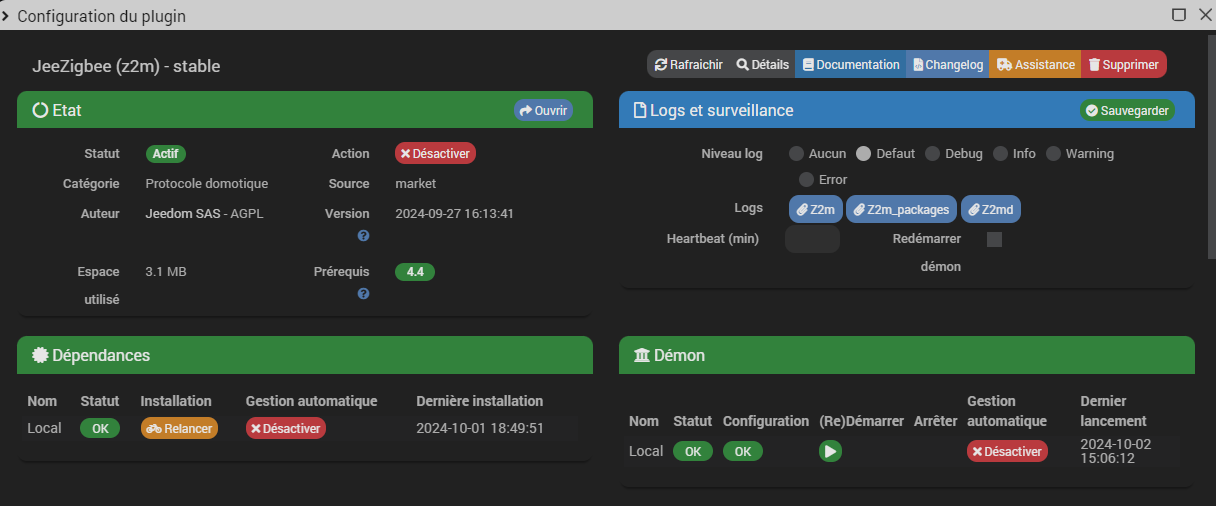Toggle the Redémarrer démon checkbox
The image size is (1216, 506).
994,239
